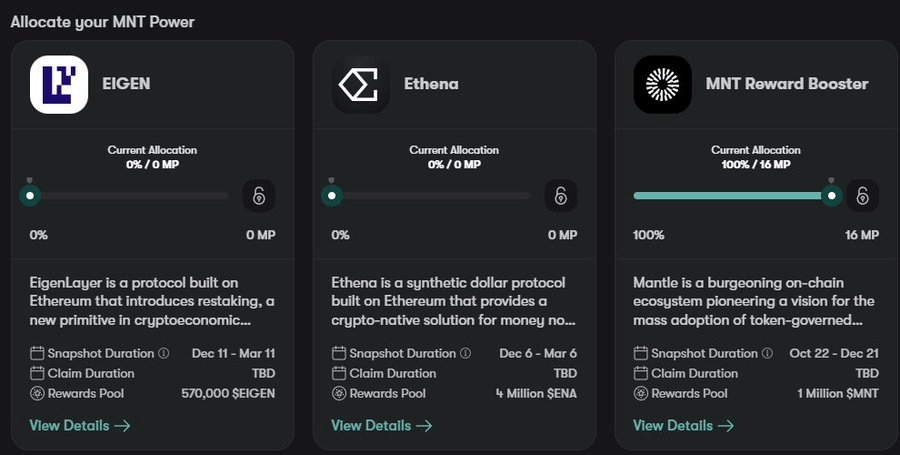The image size is (900, 455).
Task: Open View Details for MNT Reward Booster
Action: tap(684, 425)
